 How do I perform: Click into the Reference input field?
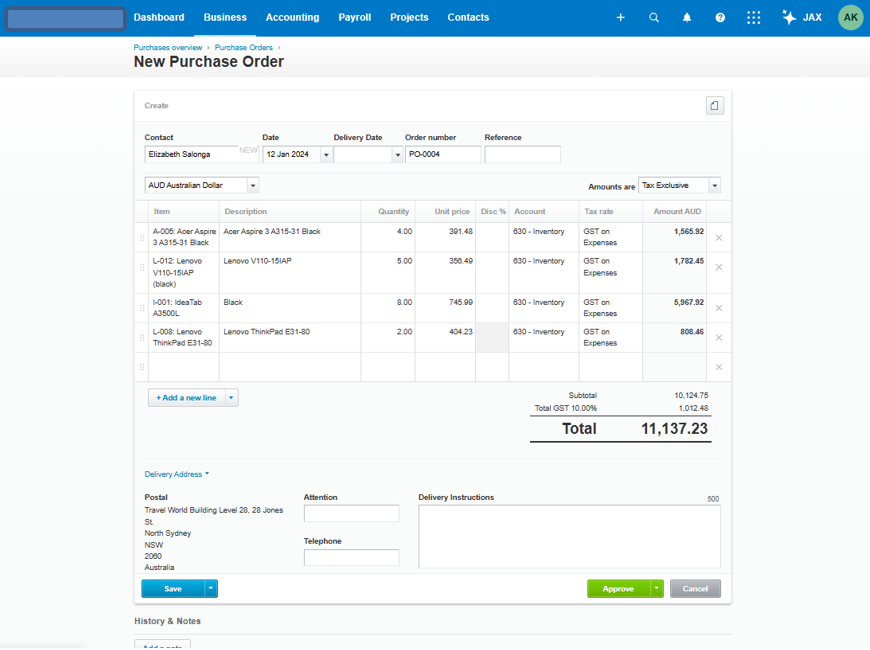pyautogui.click(x=522, y=154)
